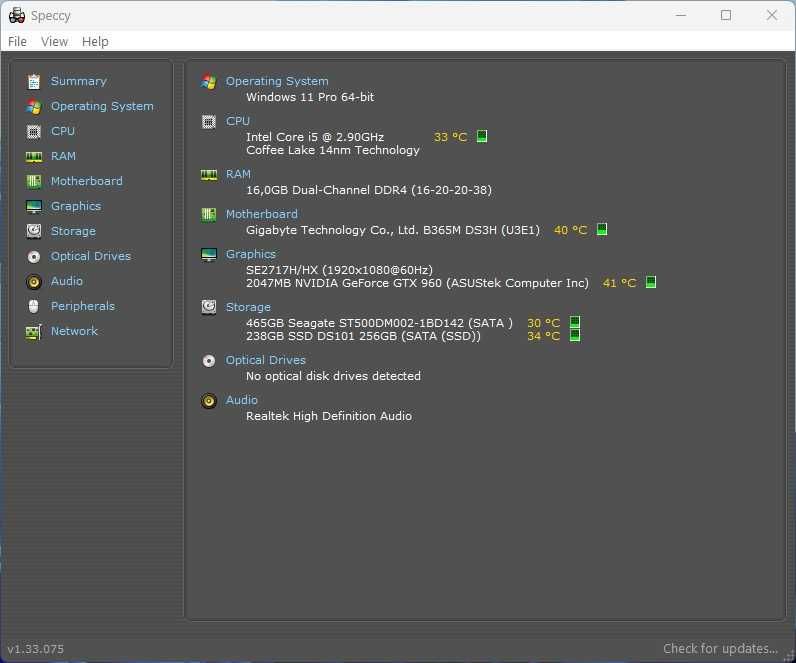Click Optical Drives heading in summary pane
The height and width of the screenshot is (663, 796).
point(266,360)
